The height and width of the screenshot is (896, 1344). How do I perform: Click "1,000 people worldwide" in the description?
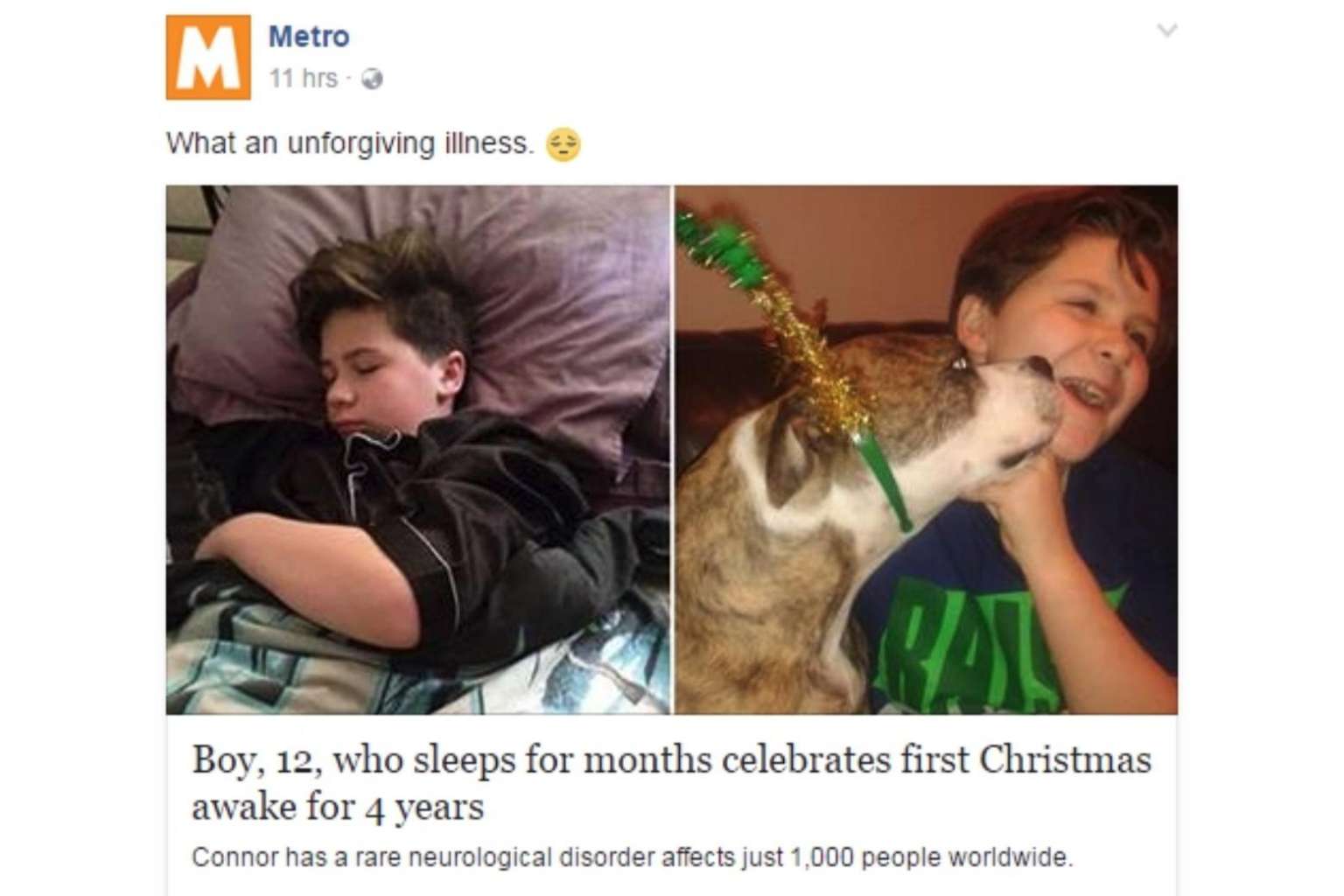coord(930,857)
